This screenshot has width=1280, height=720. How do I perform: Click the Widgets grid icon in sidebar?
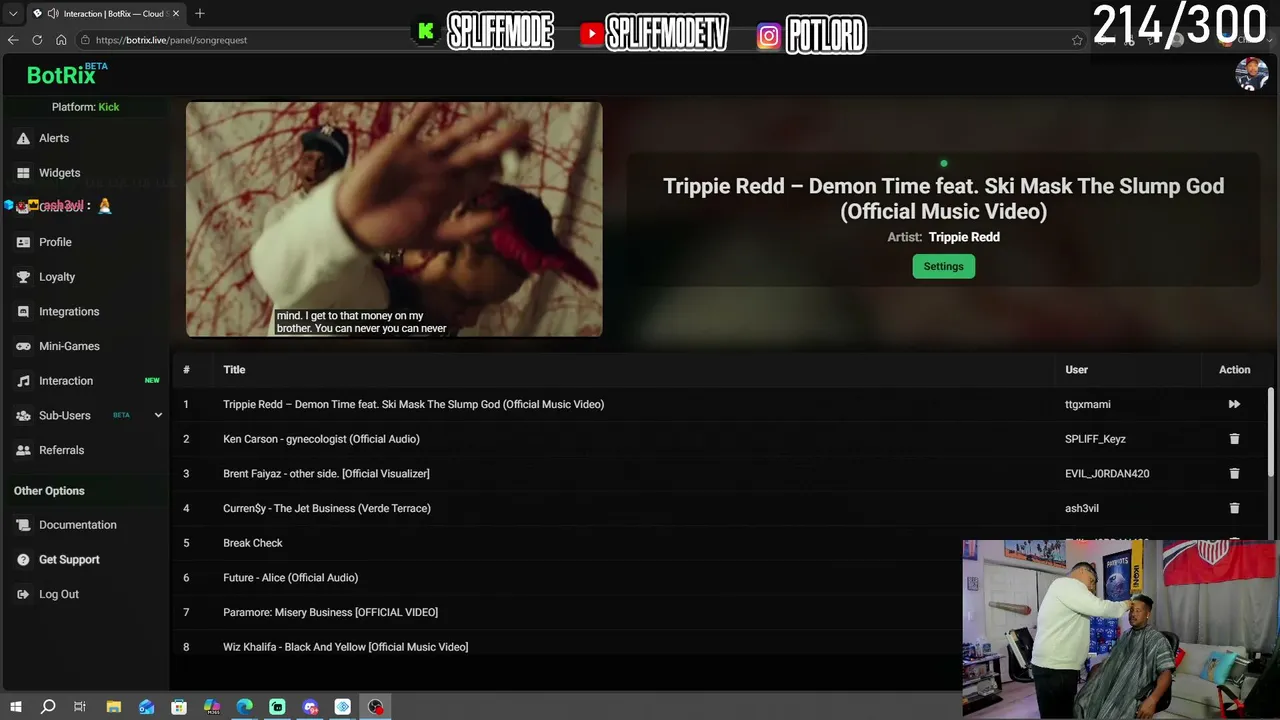pyautogui.click(x=23, y=173)
